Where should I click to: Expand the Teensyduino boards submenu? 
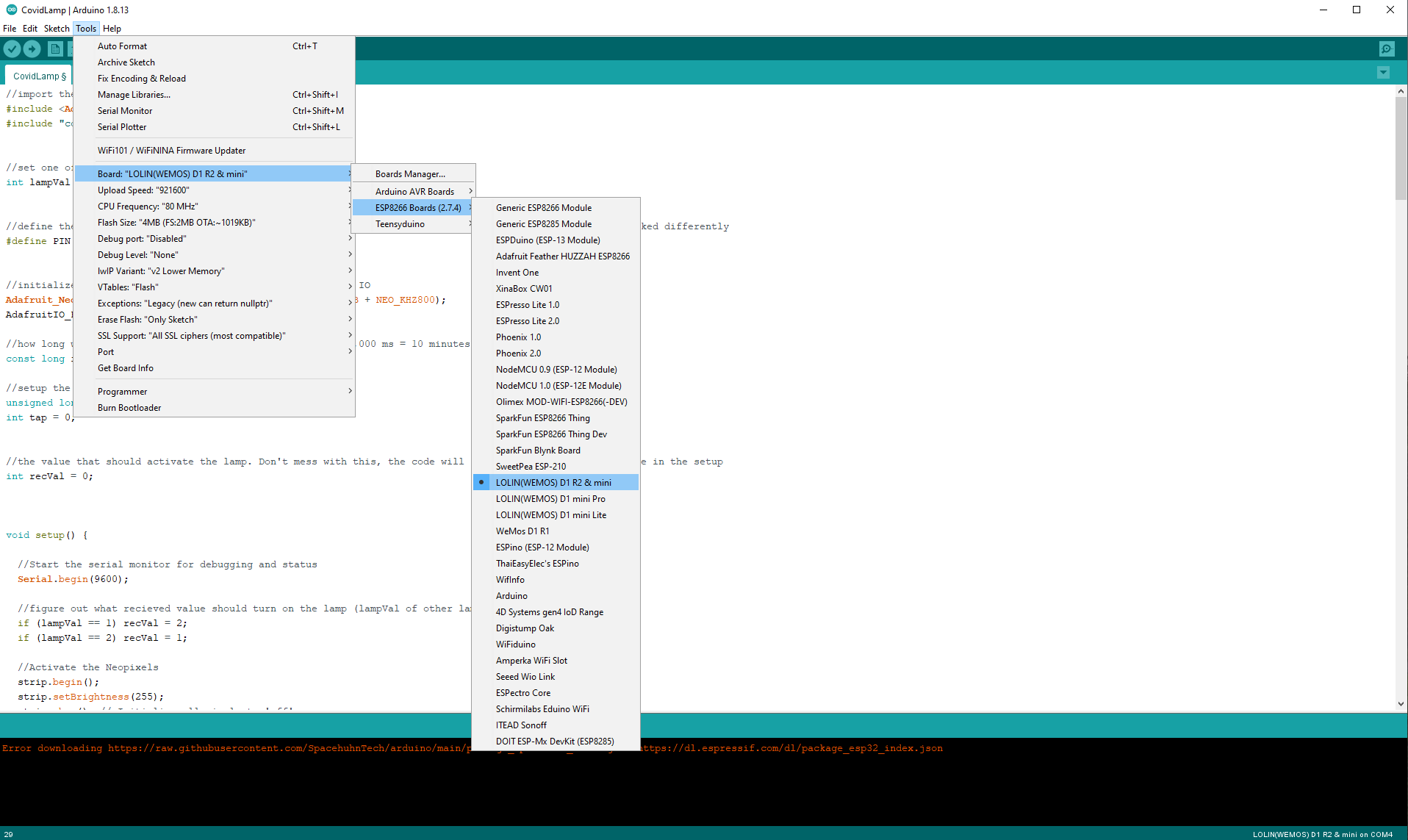[x=400, y=224]
